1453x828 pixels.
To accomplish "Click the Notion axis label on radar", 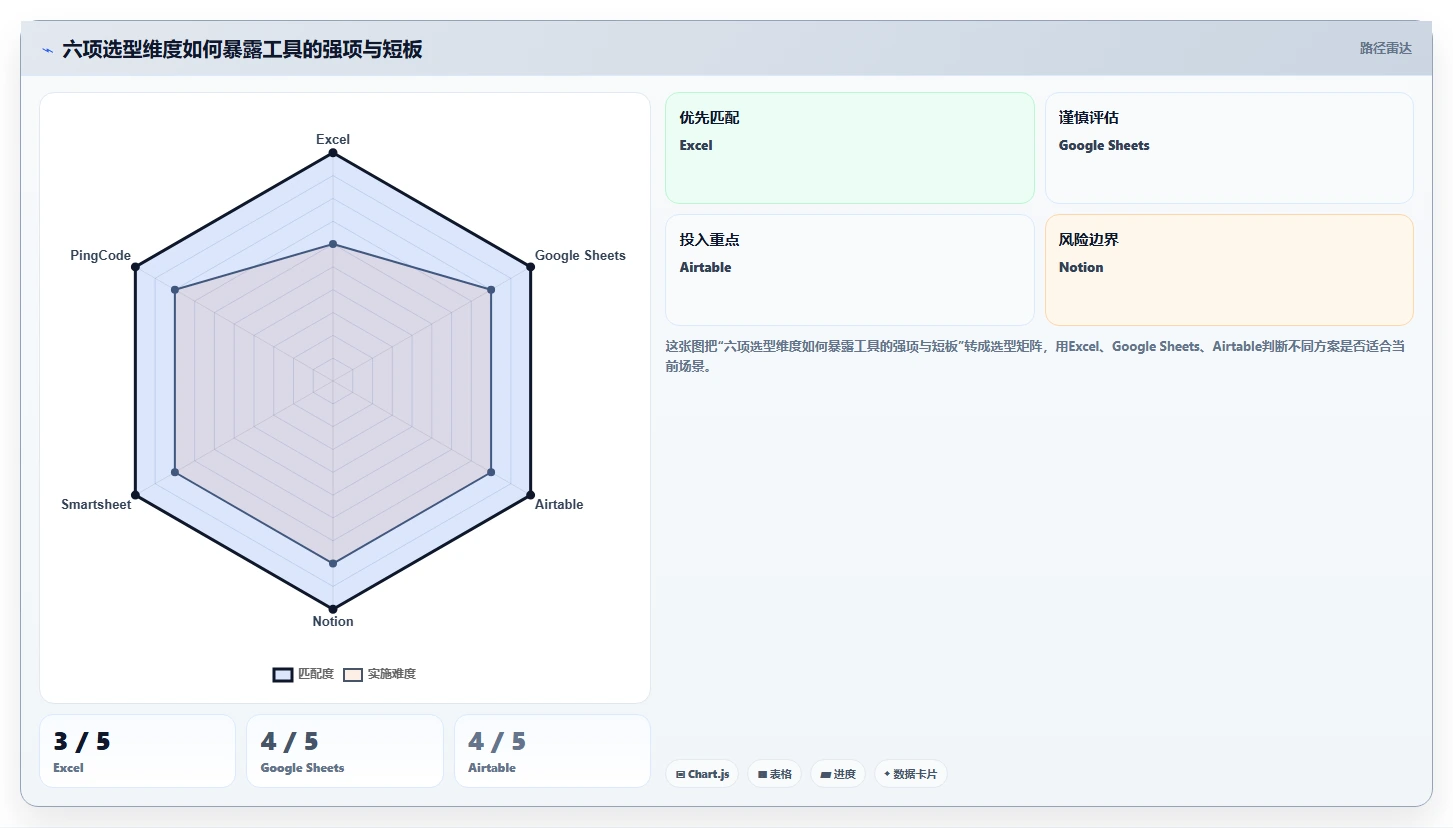I will (333, 621).
